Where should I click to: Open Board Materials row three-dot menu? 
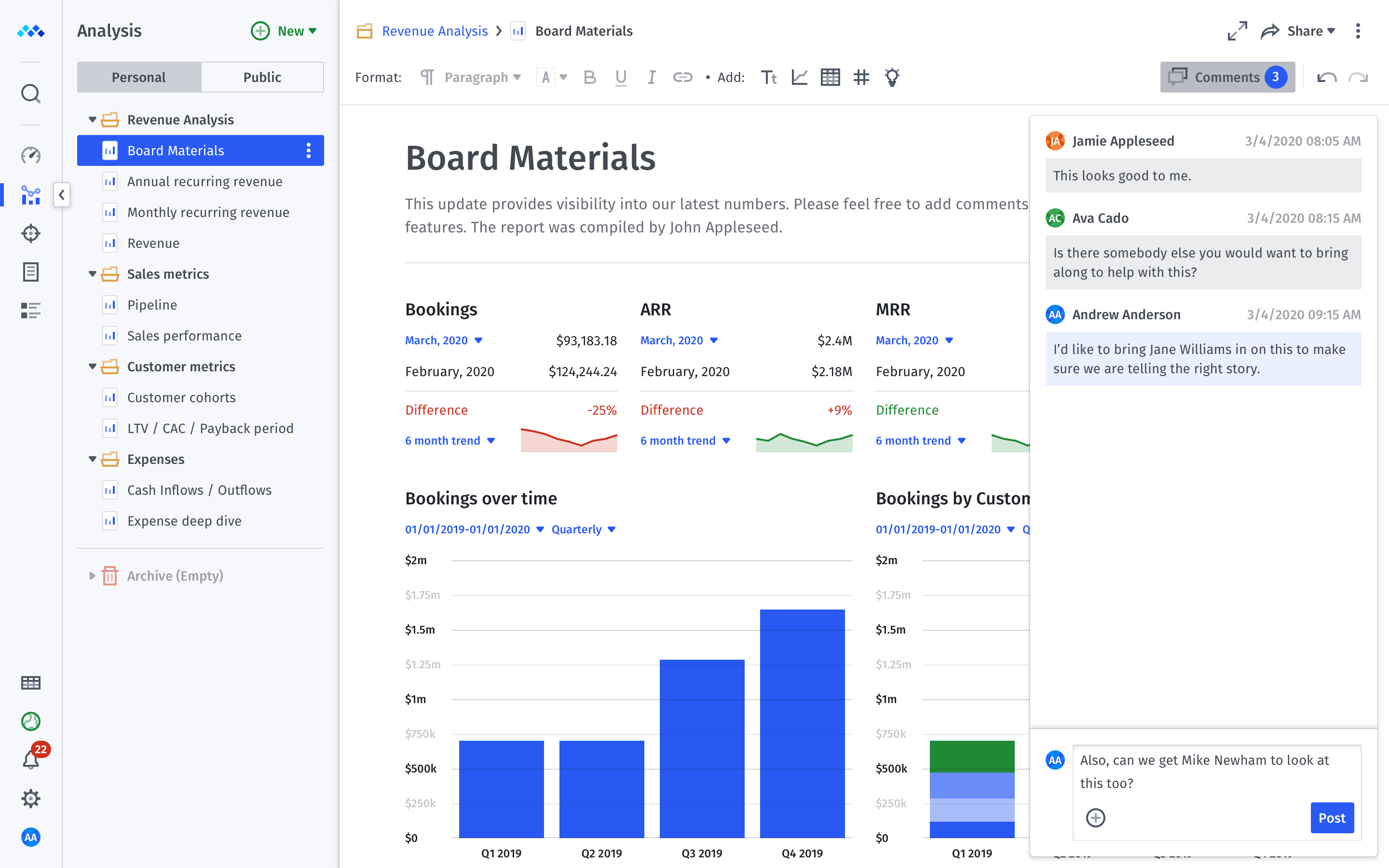309,150
